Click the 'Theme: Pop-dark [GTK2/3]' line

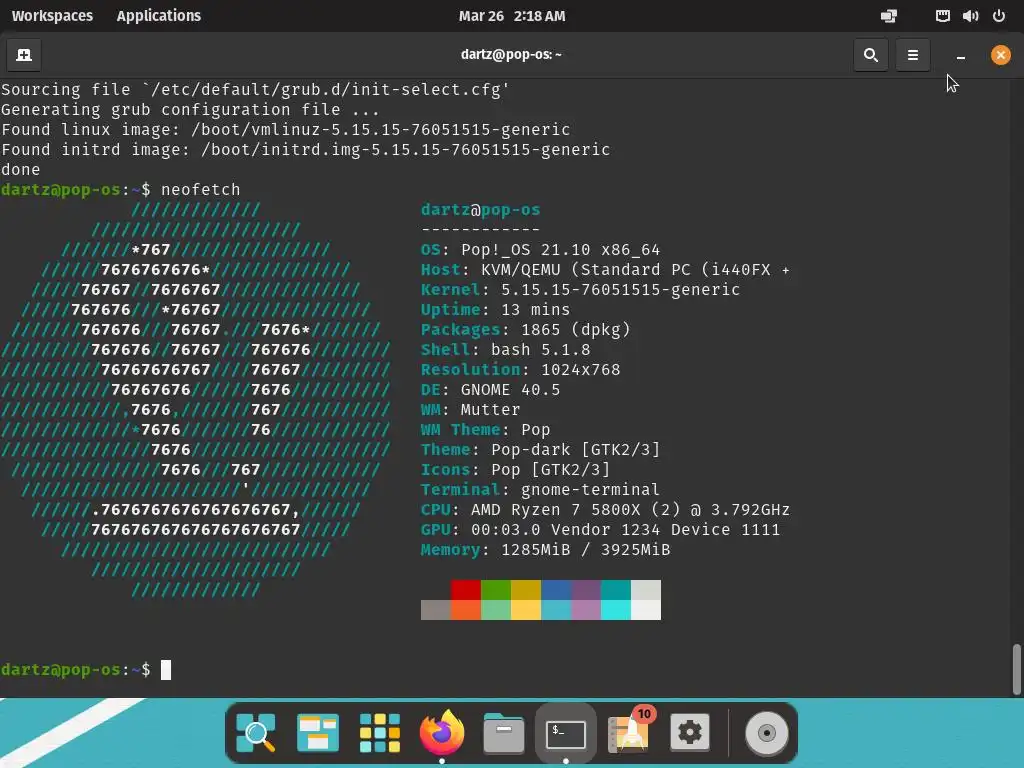(540, 449)
